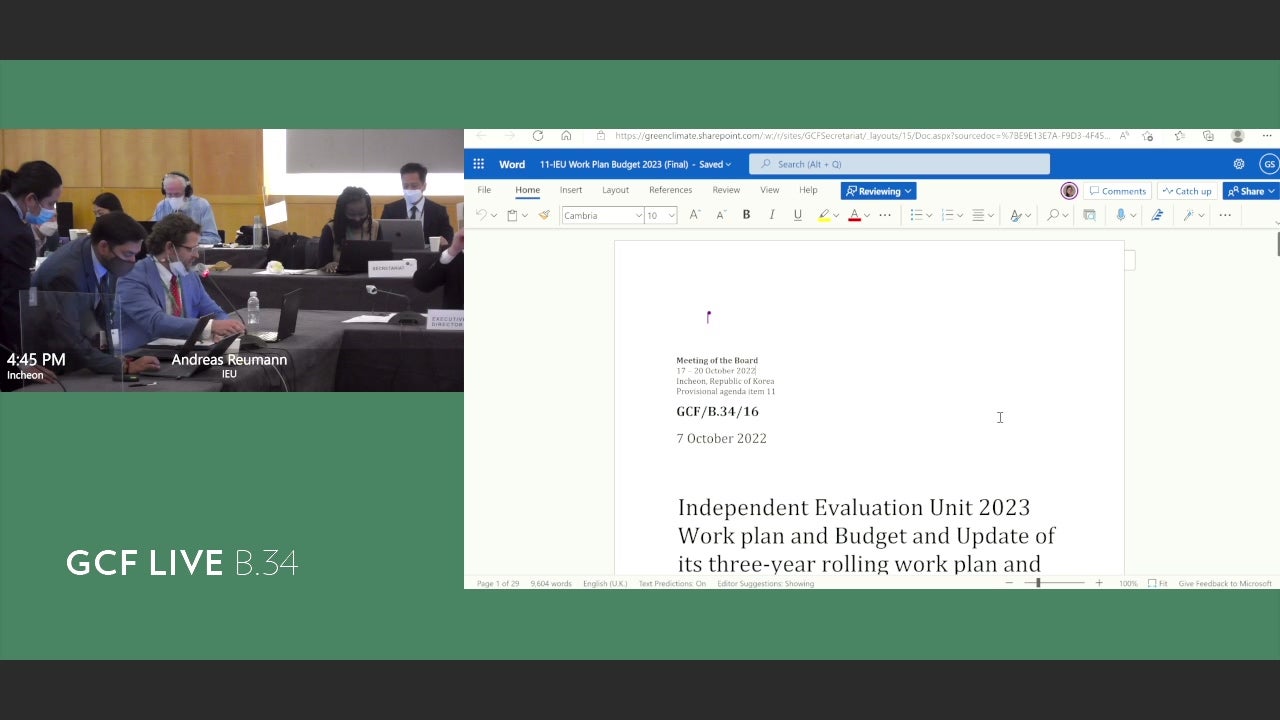This screenshot has width=1280, height=720.
Task: Click the zoom out minus button
Action: pyautogui.click(x=1009, y=583)
